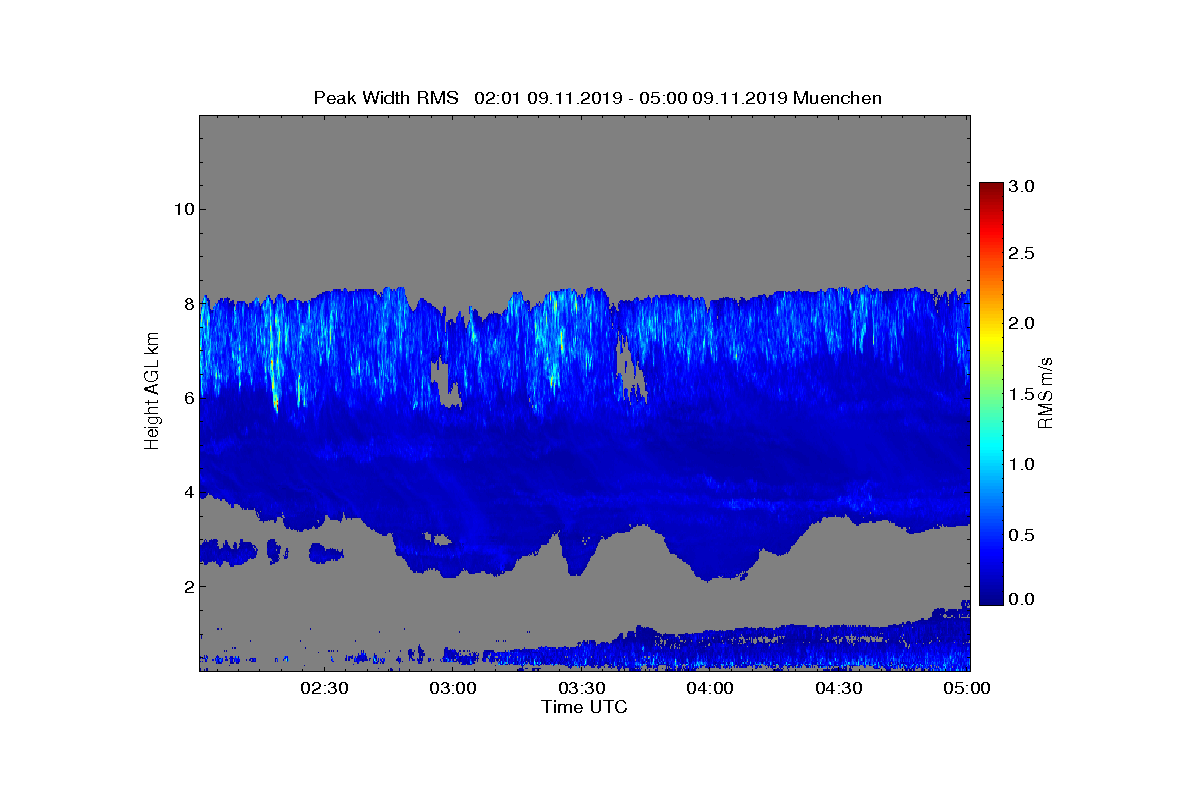The width and height of the screenshot is (1200, 800).
Task: Click the colorbar label '3.0'
Action: point(1021,186)
